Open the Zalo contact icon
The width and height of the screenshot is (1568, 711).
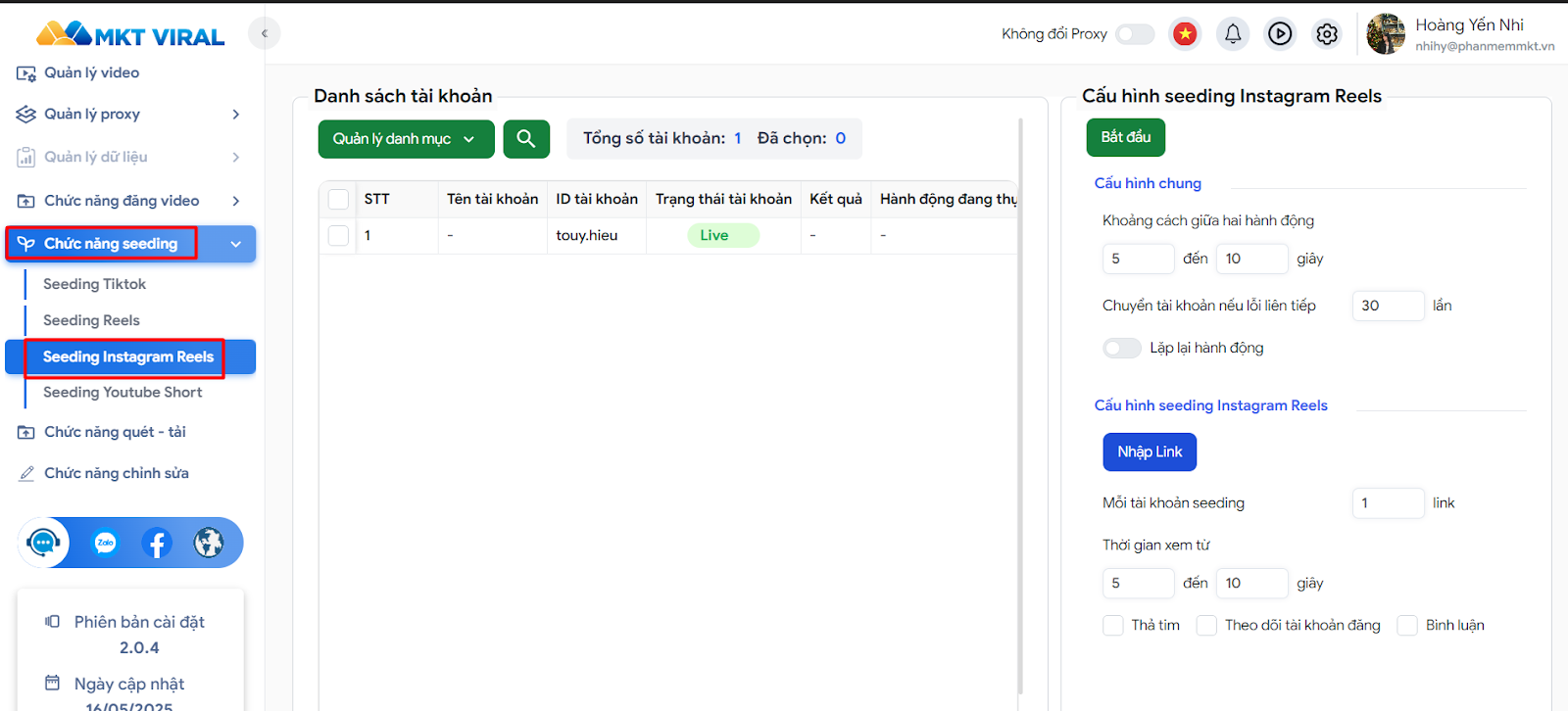coord(105,543)
